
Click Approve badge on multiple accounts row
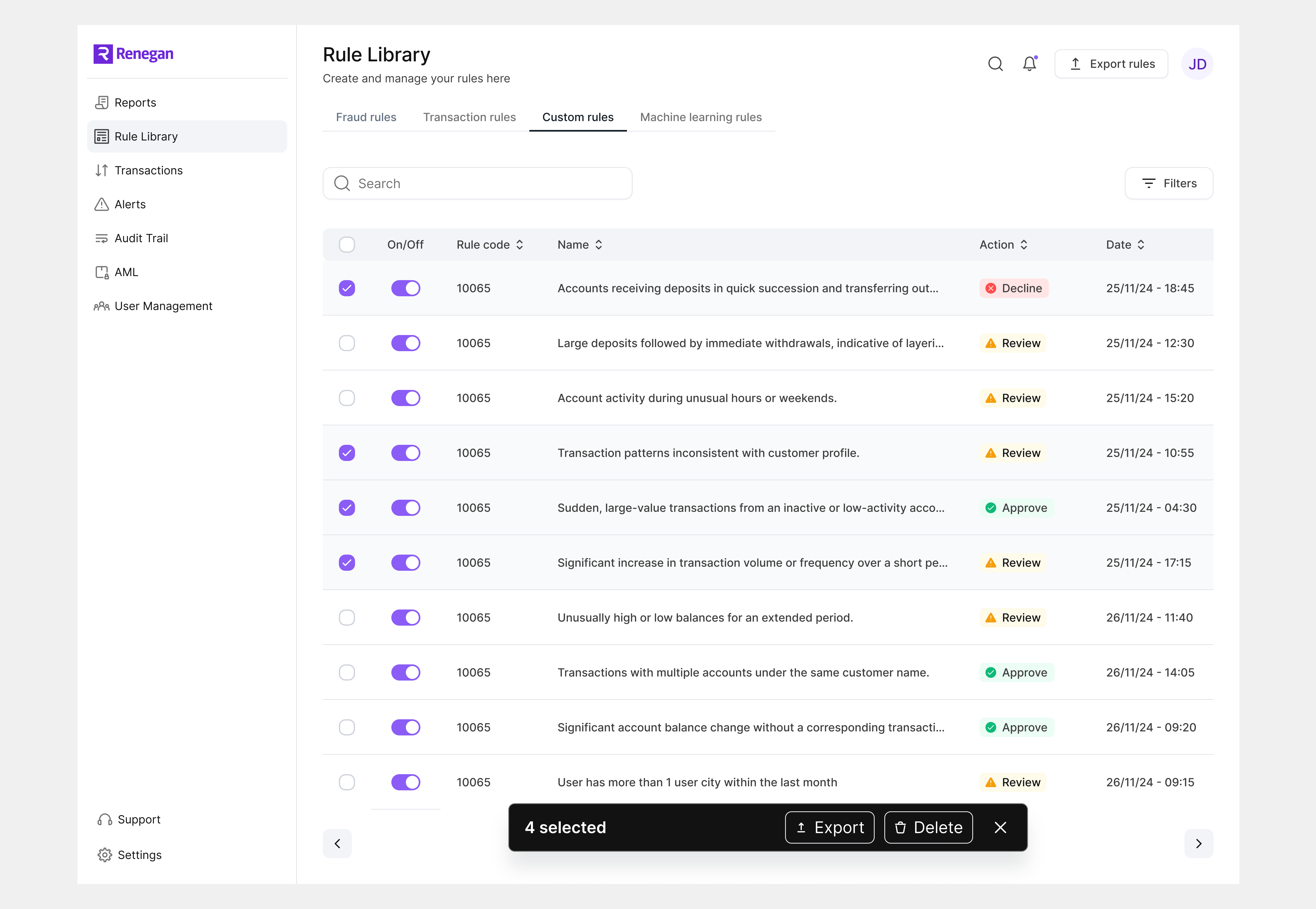click(1017, 673)
